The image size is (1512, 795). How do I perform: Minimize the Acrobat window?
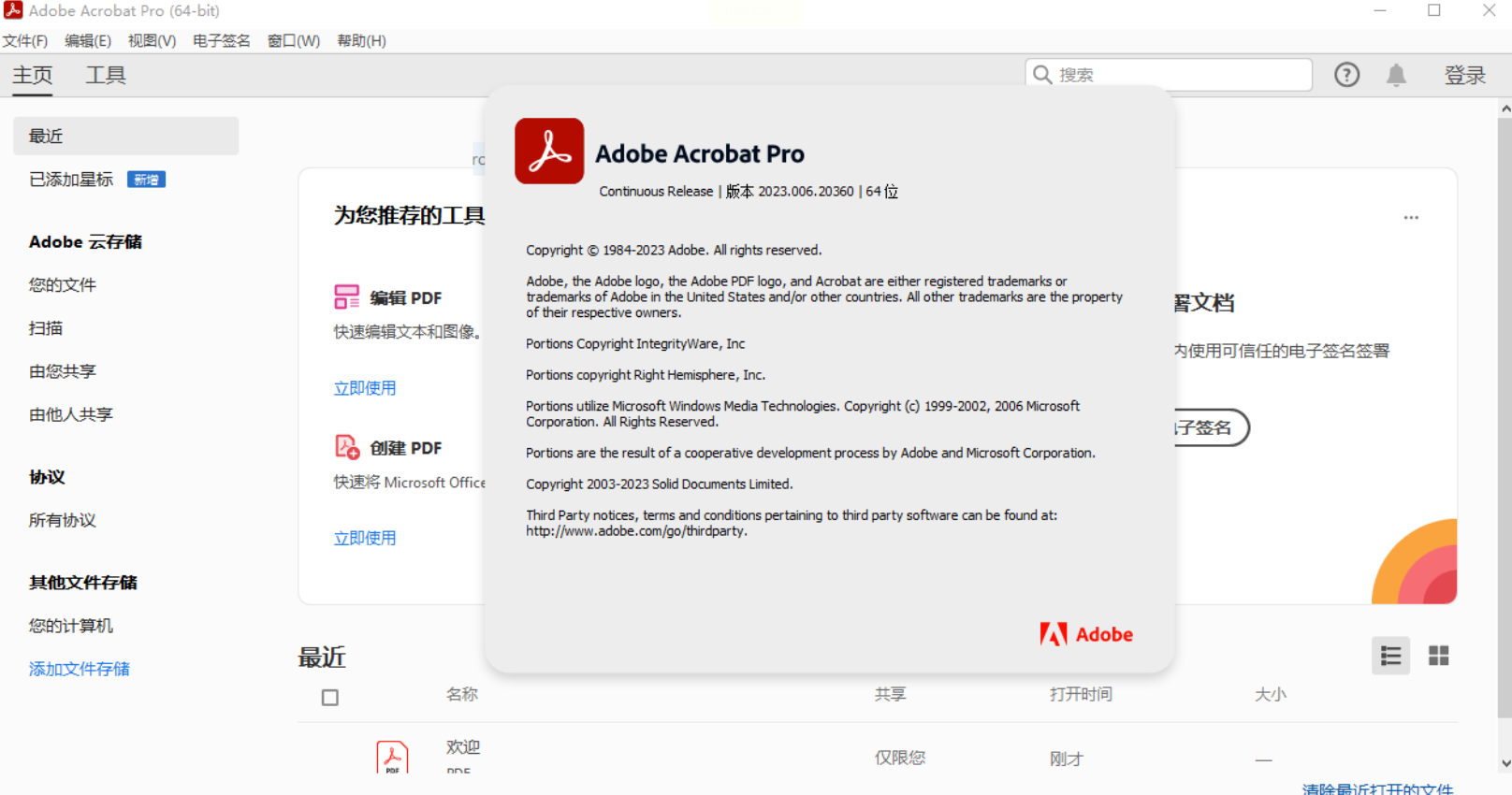click(1380, 10)
